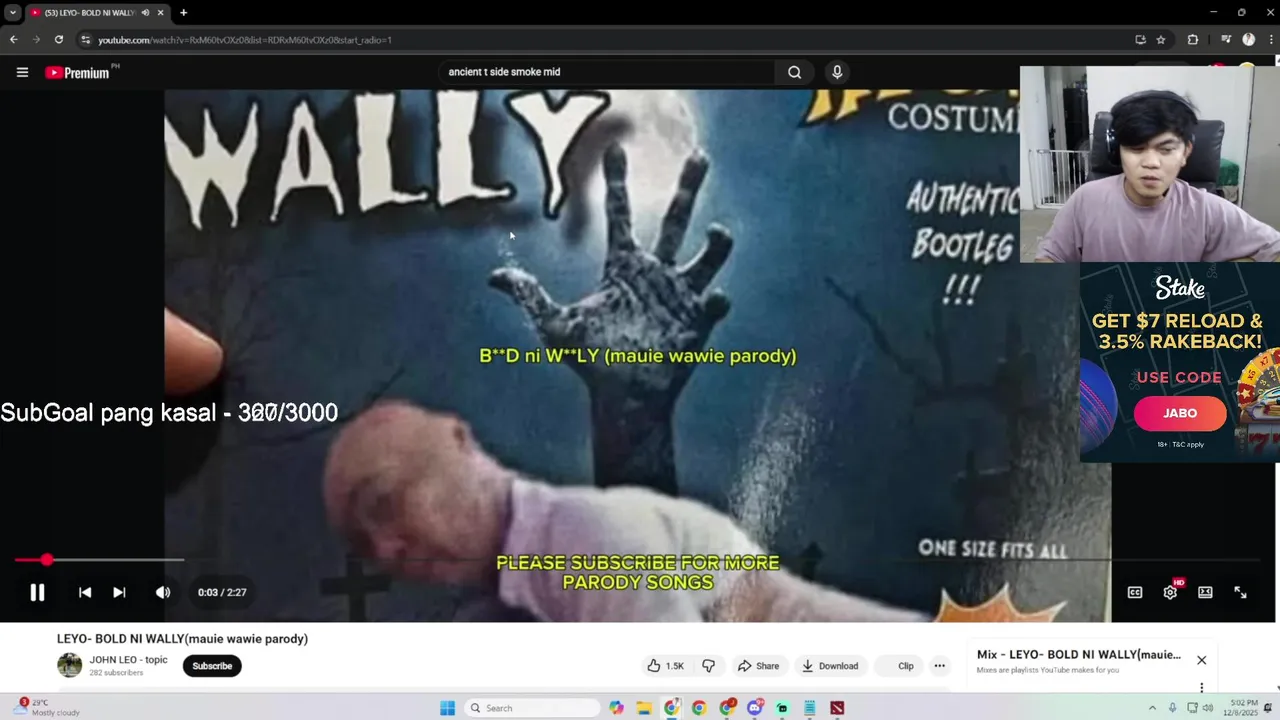Screen dimensions: 1280x720
Task: Open Chrome three-dot menu
Action: tap(1270, 40)
